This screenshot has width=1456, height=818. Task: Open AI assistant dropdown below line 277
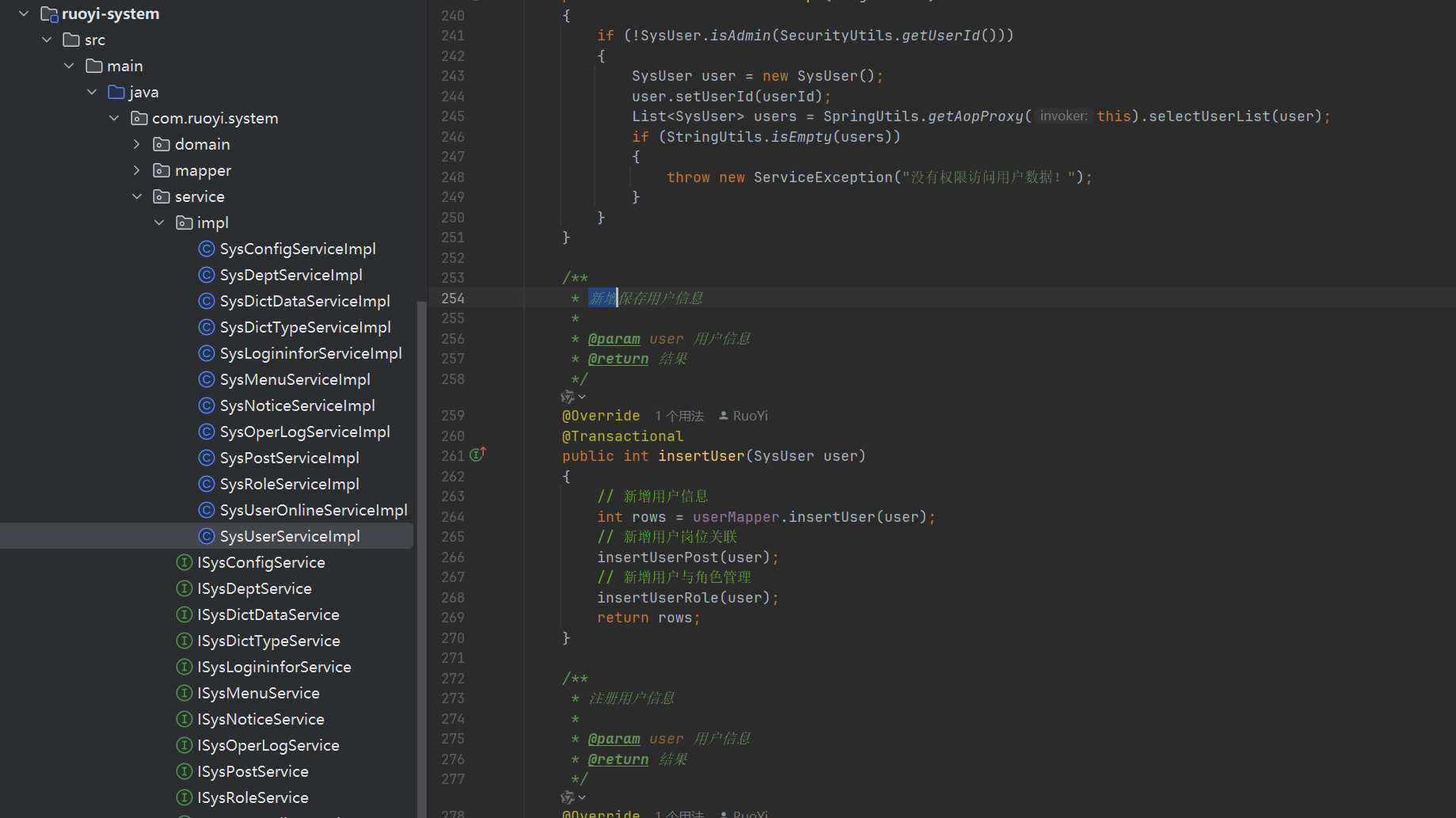pyautogui.click(x=573, y=797)
